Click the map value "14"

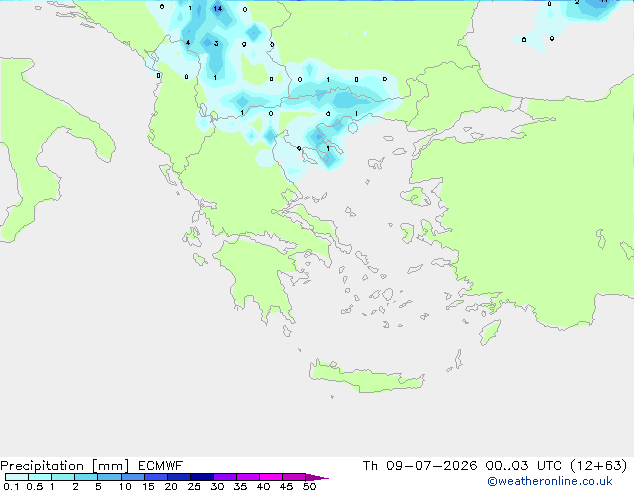coord(218,8)
